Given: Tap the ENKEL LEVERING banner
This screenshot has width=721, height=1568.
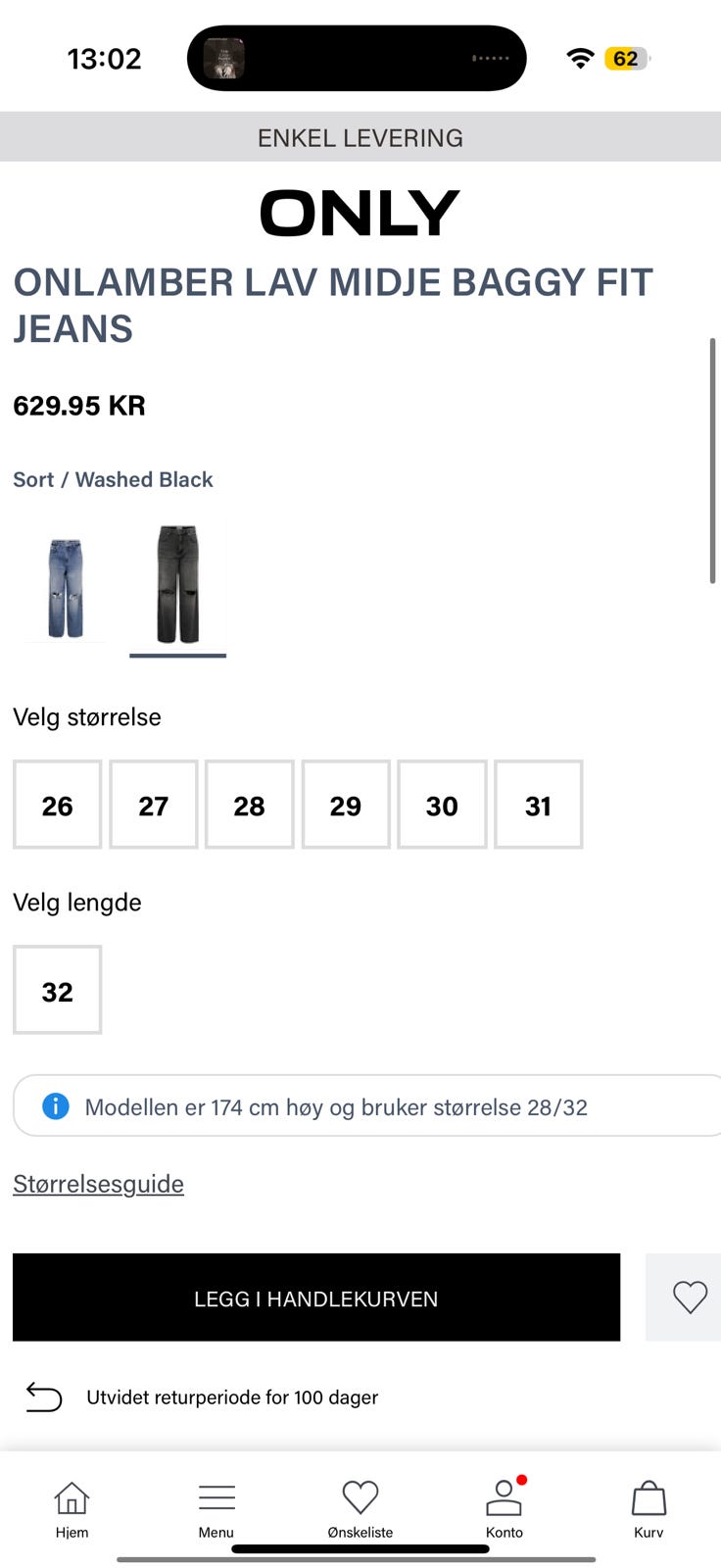Looking at the screenshot, I should [x=360, y=137].
